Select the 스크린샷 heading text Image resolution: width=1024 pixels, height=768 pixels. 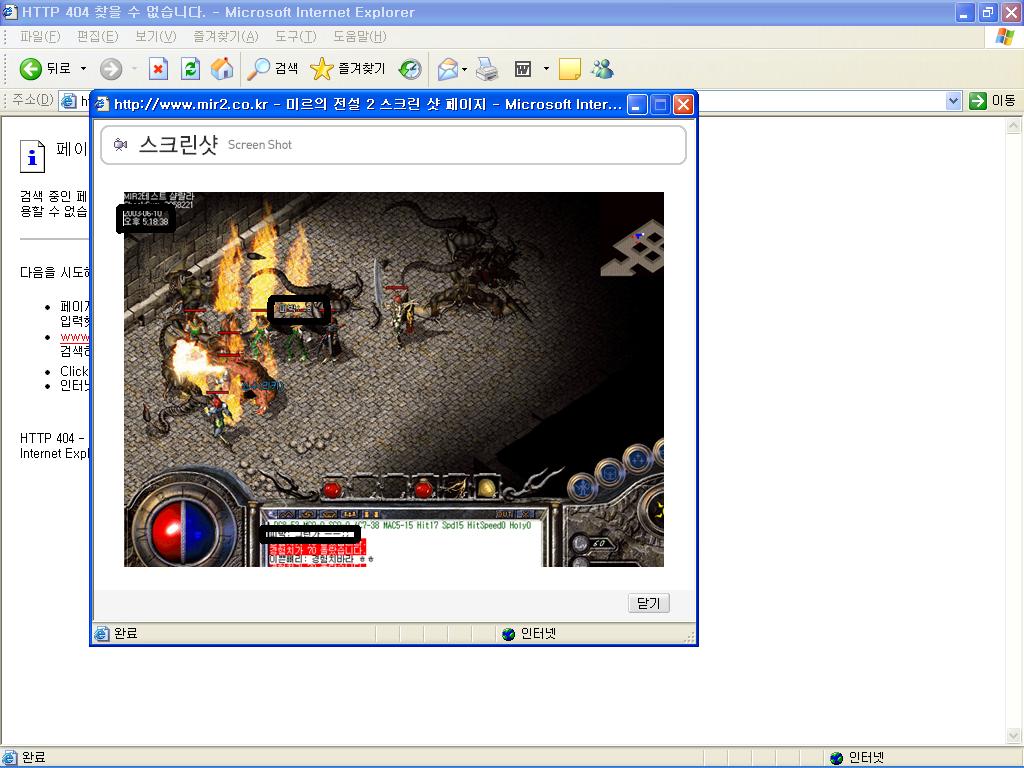(178, 144)
